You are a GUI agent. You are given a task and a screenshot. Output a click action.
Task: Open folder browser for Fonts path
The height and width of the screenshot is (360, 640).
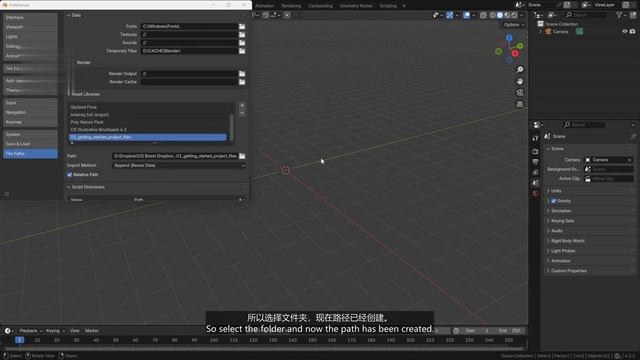[242, 26]
